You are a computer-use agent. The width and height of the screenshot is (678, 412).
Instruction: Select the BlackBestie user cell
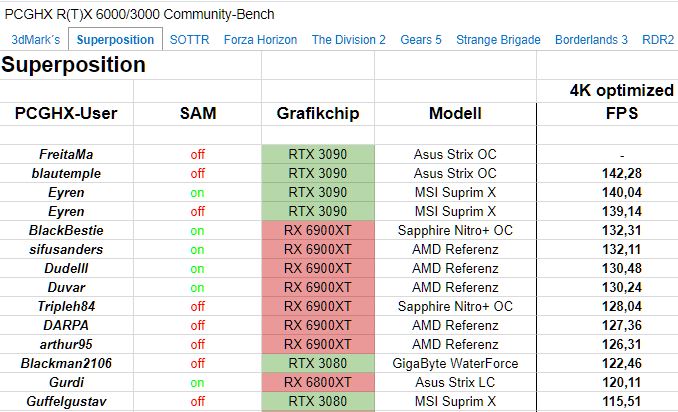tap(66, 230)
